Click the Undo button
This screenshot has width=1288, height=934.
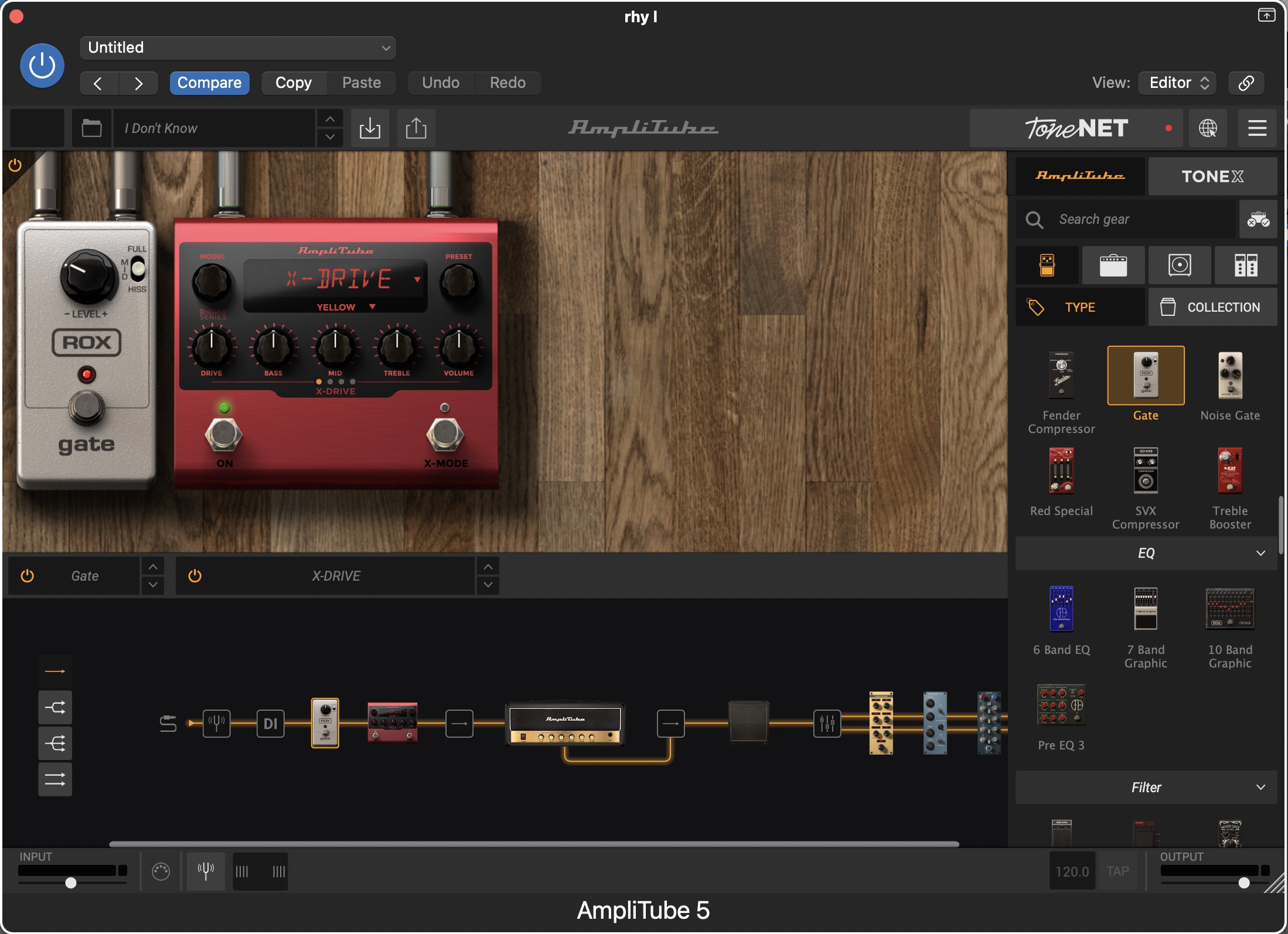coord(441,83)
